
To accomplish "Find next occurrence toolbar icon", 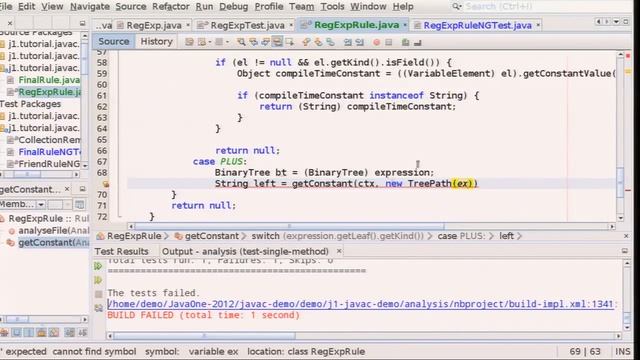I will 266,42.
